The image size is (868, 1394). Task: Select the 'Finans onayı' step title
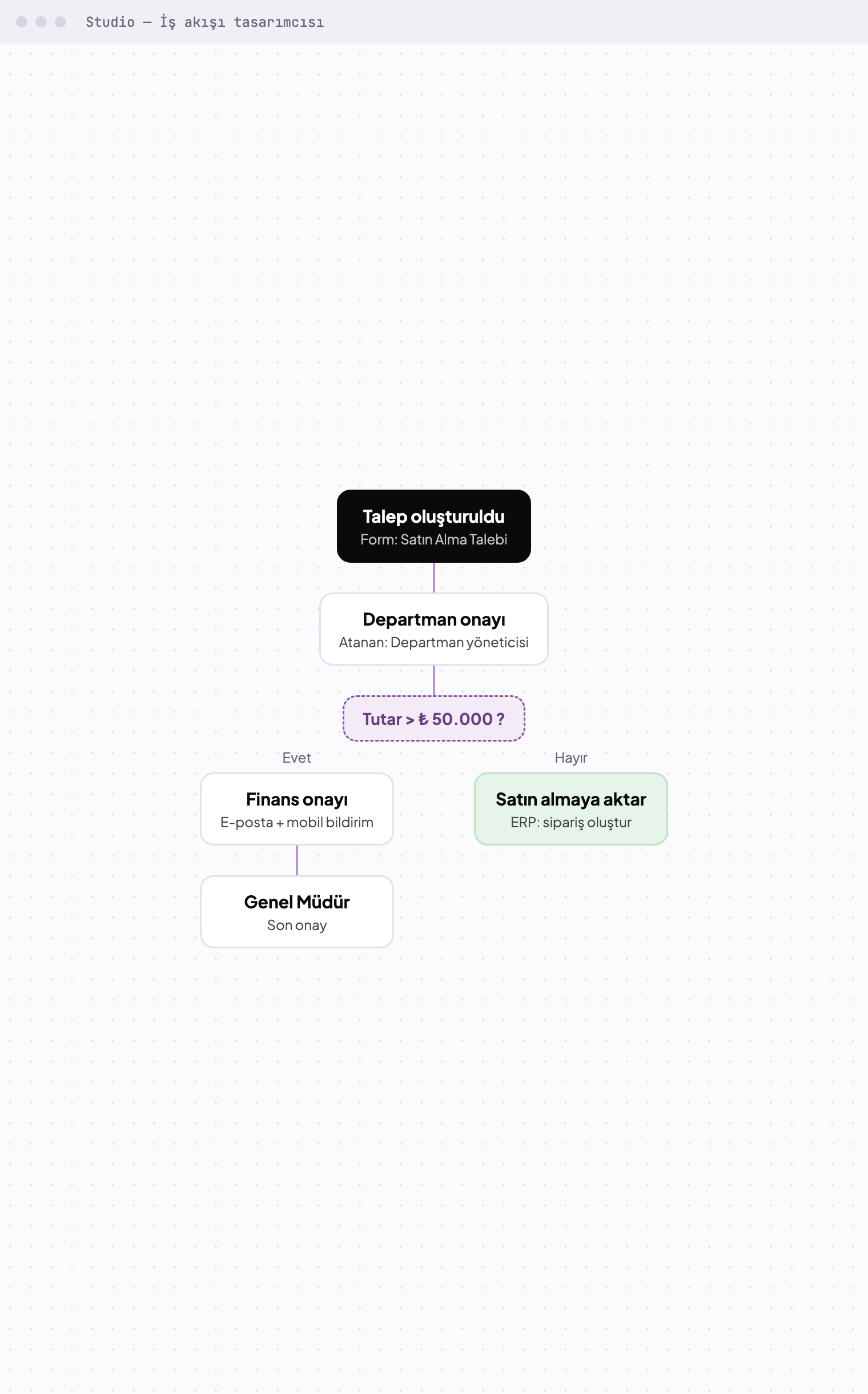(x=297, y=799)
